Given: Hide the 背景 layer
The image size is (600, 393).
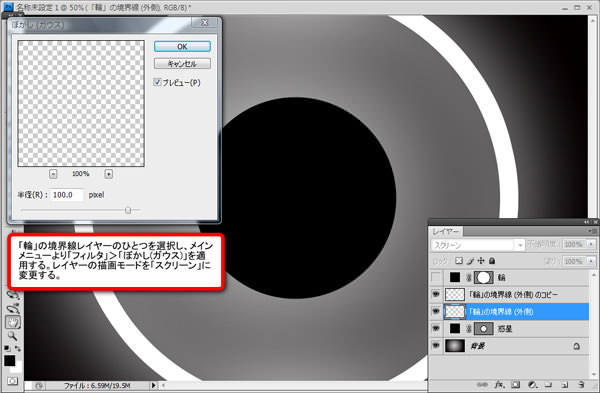Looking at the screenshot, I should tap(436, 346).
